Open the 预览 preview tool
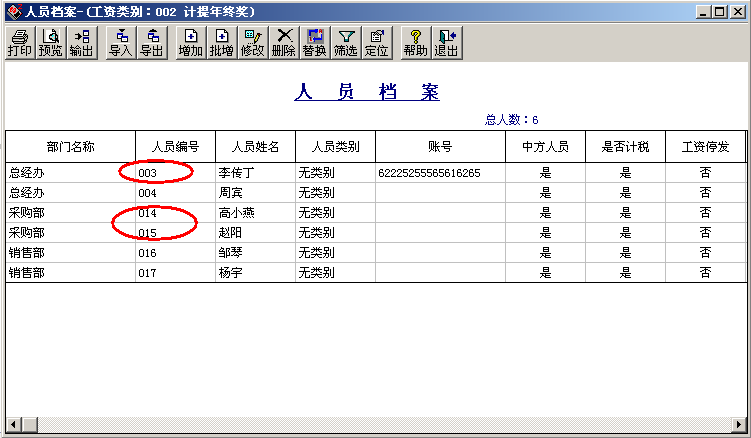This screenshot has width=751, height=438. [x=51, y=43]
